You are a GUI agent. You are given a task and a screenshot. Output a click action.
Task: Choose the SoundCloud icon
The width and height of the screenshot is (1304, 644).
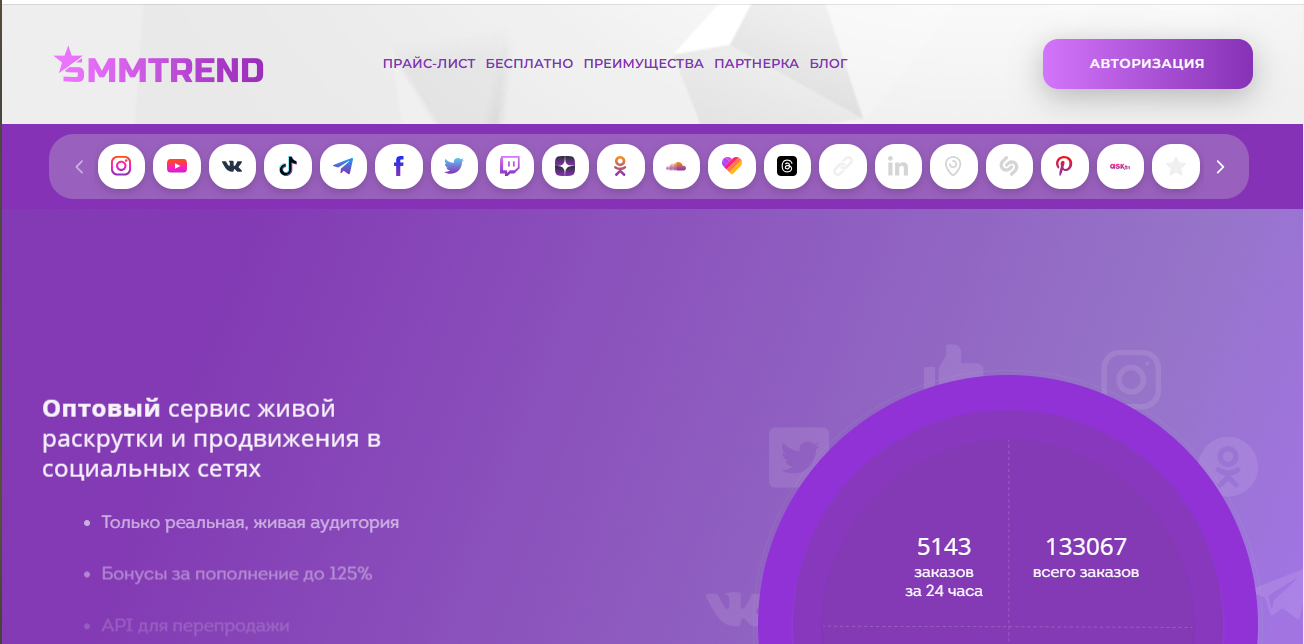click(x=676, y=166)
